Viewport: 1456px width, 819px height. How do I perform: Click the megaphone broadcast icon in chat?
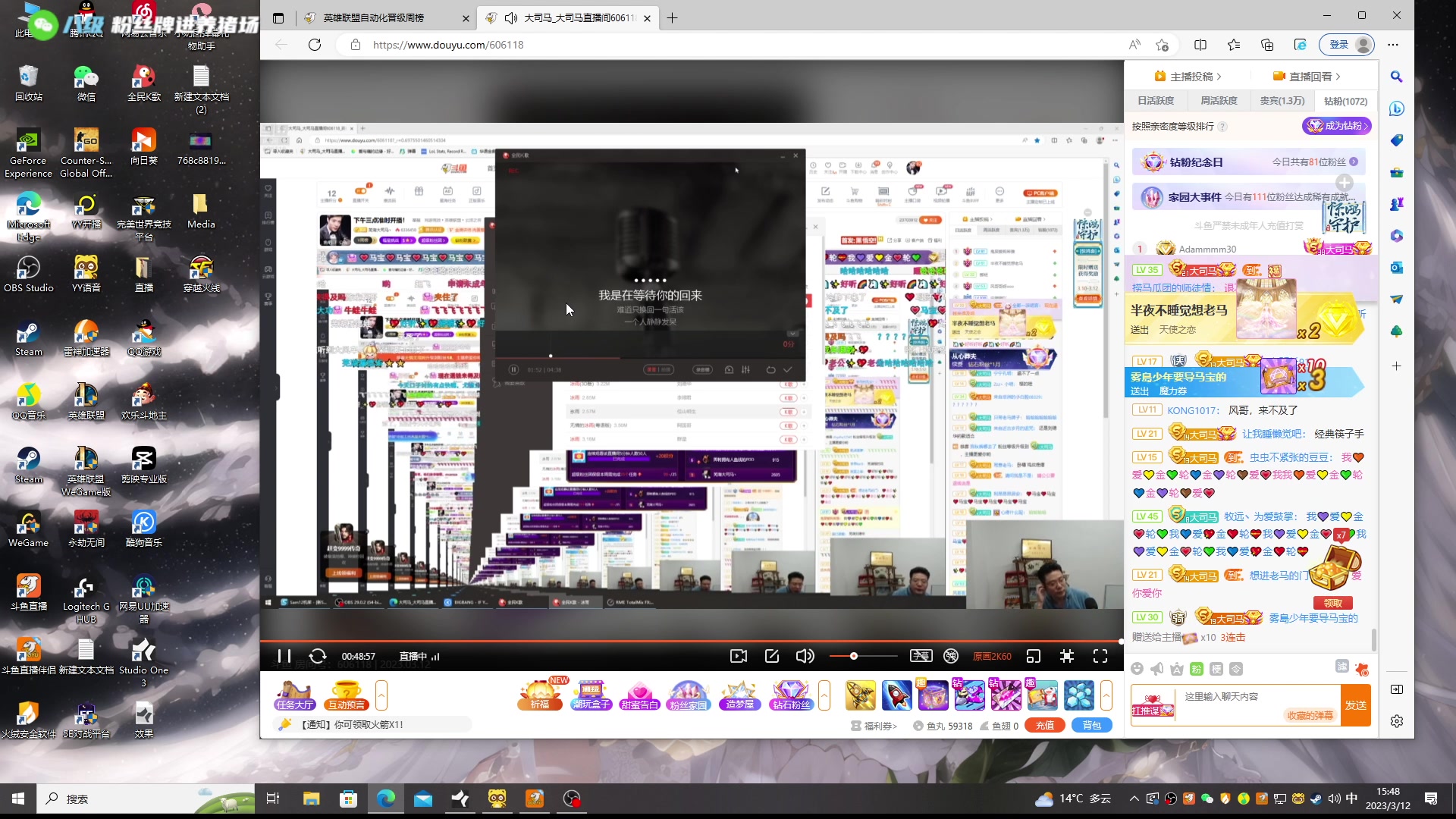pyautogui.click(x=1156, y=669)
